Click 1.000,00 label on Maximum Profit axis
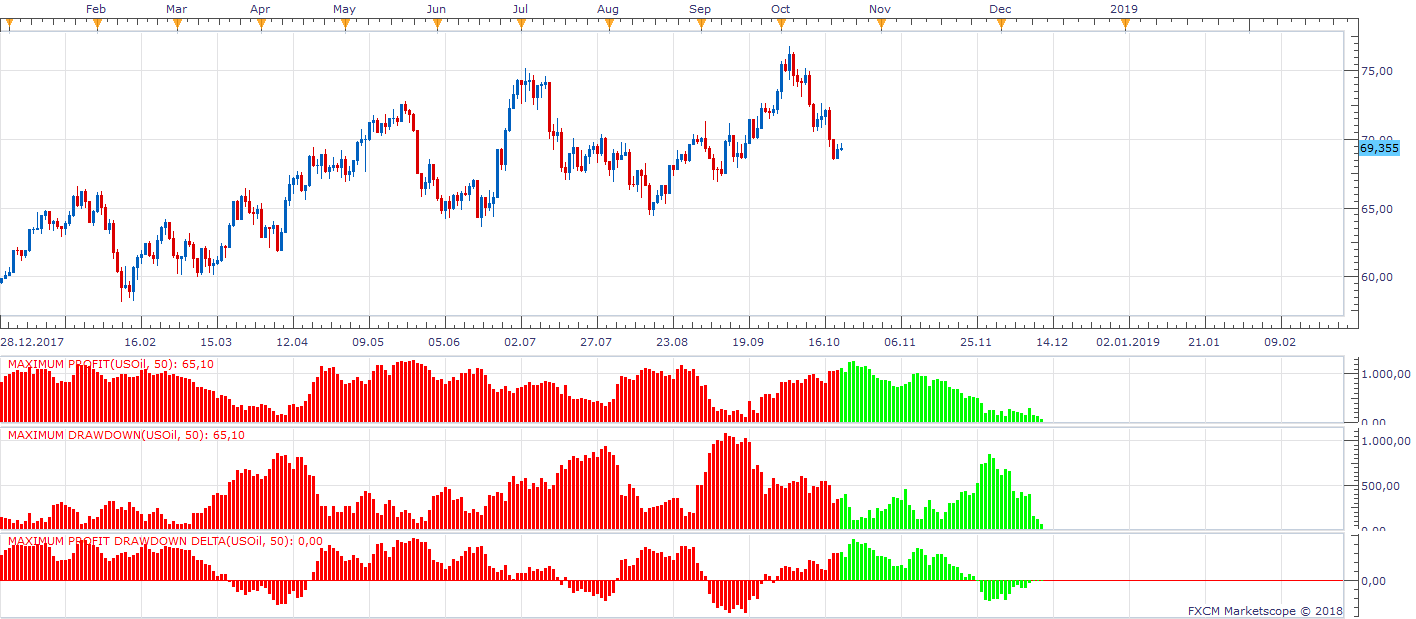 pos(1385,374)
